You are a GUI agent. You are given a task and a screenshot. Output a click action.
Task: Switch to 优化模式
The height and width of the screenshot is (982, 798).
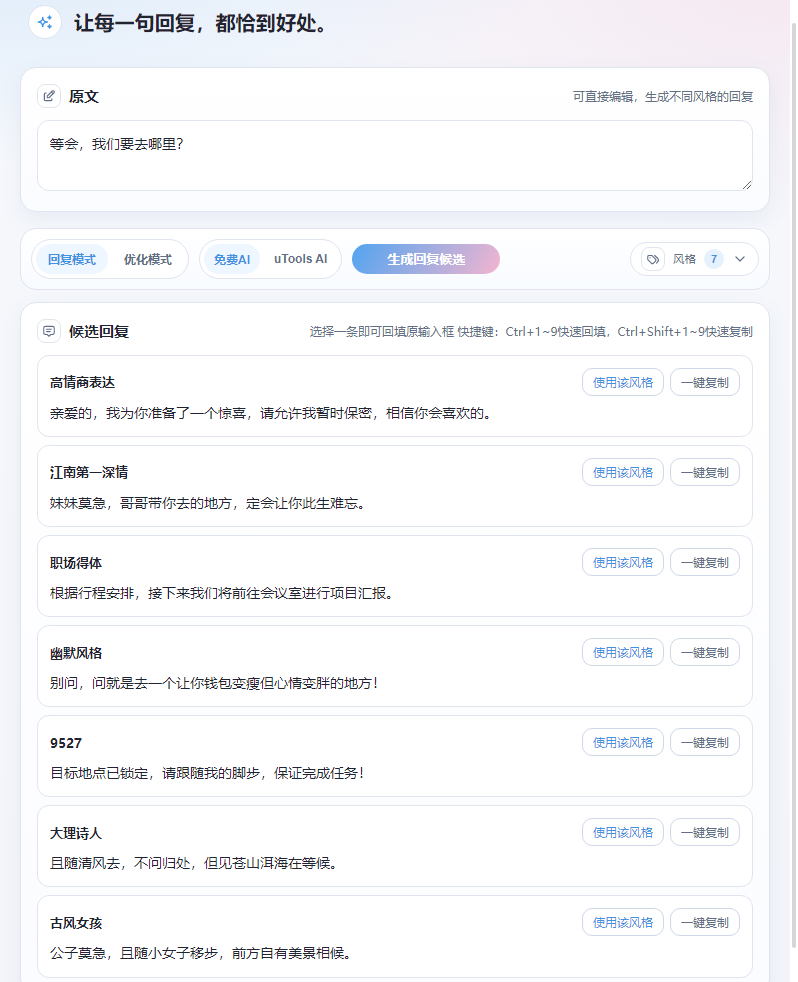147,259
